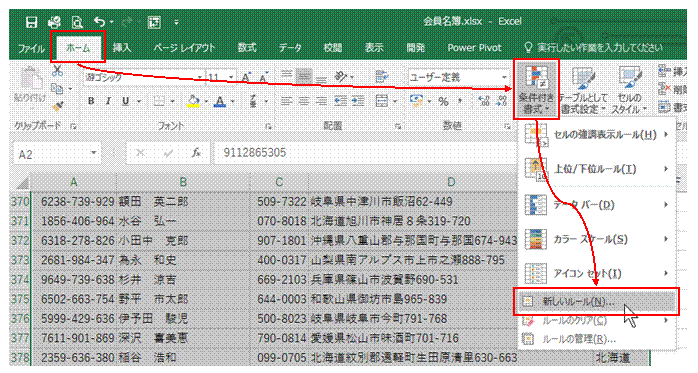Open the font name dropdown 游ゴシック
The image size is (698, 373).
pyautogui.click(x=200, y=77)
